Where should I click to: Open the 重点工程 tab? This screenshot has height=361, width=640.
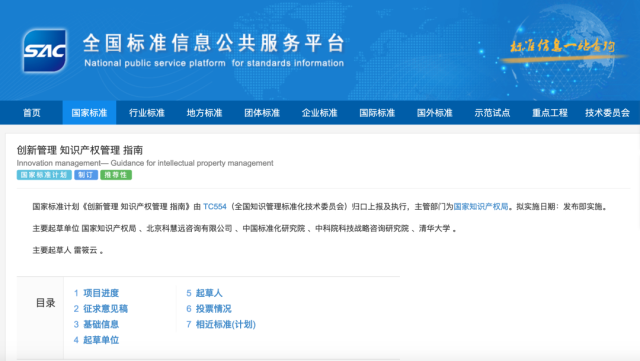tap(549, 113)
